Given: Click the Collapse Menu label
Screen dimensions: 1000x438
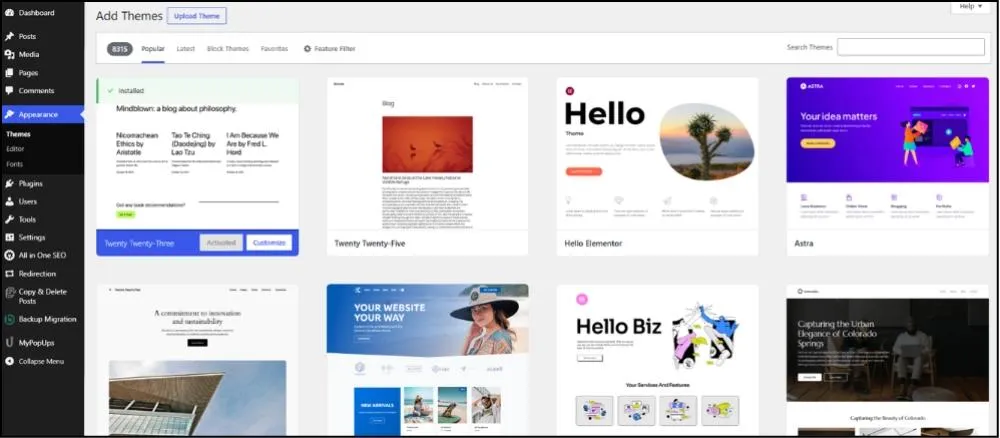Looking at the screenshot, I should coord(41,361).
